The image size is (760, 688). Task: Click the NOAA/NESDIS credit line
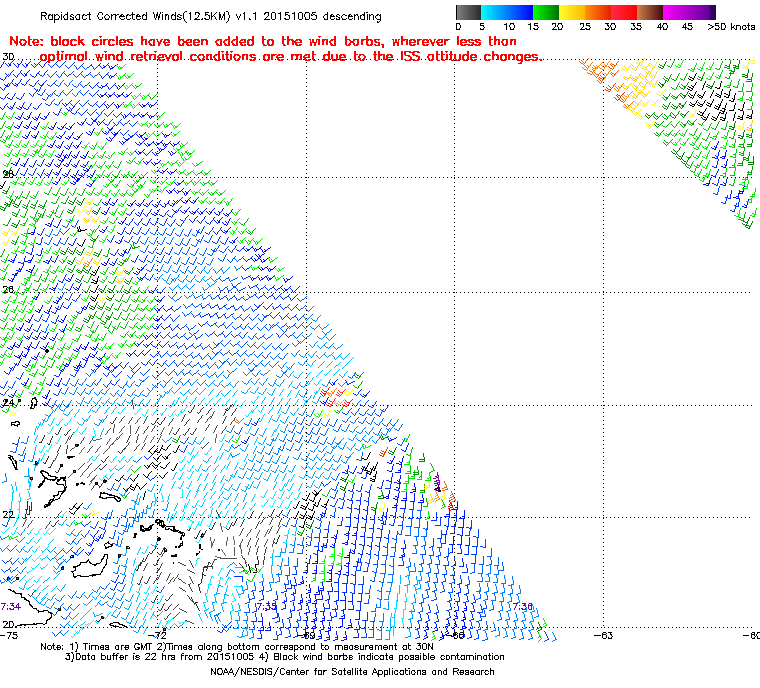pos(352,672)
